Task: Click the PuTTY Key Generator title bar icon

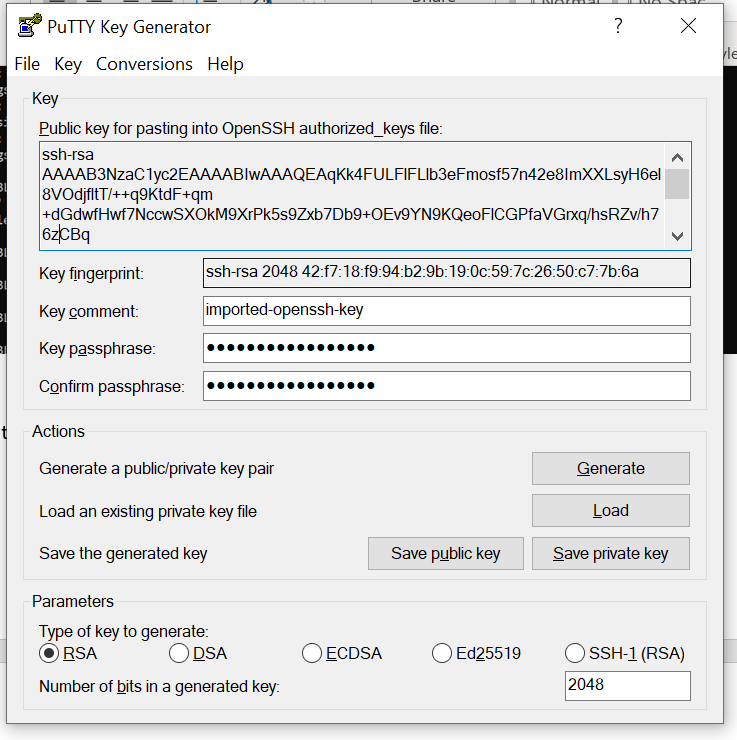Action: (x=29, y=26)
